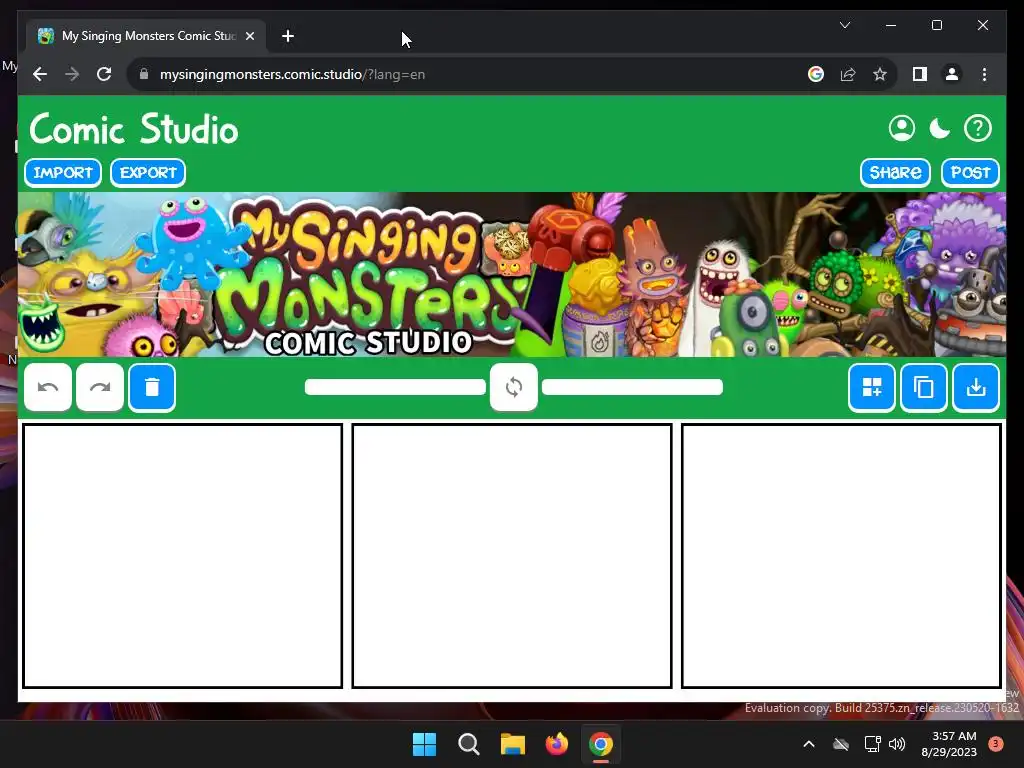This screenshot has height=768, width=1024.
Task: Open the Comic Studio logo link
Action: pyautogui.click(x=134, y=129)
